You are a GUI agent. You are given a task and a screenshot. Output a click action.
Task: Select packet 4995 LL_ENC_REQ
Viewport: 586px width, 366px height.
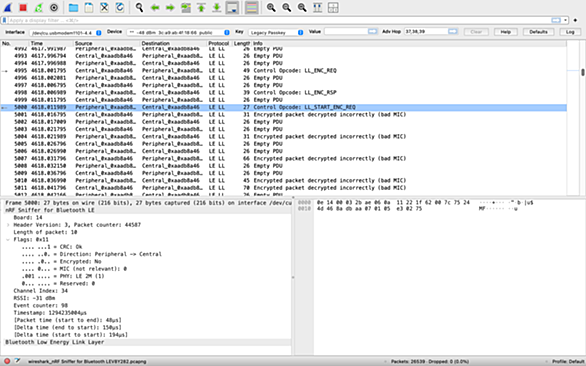[x=284, y=71]
